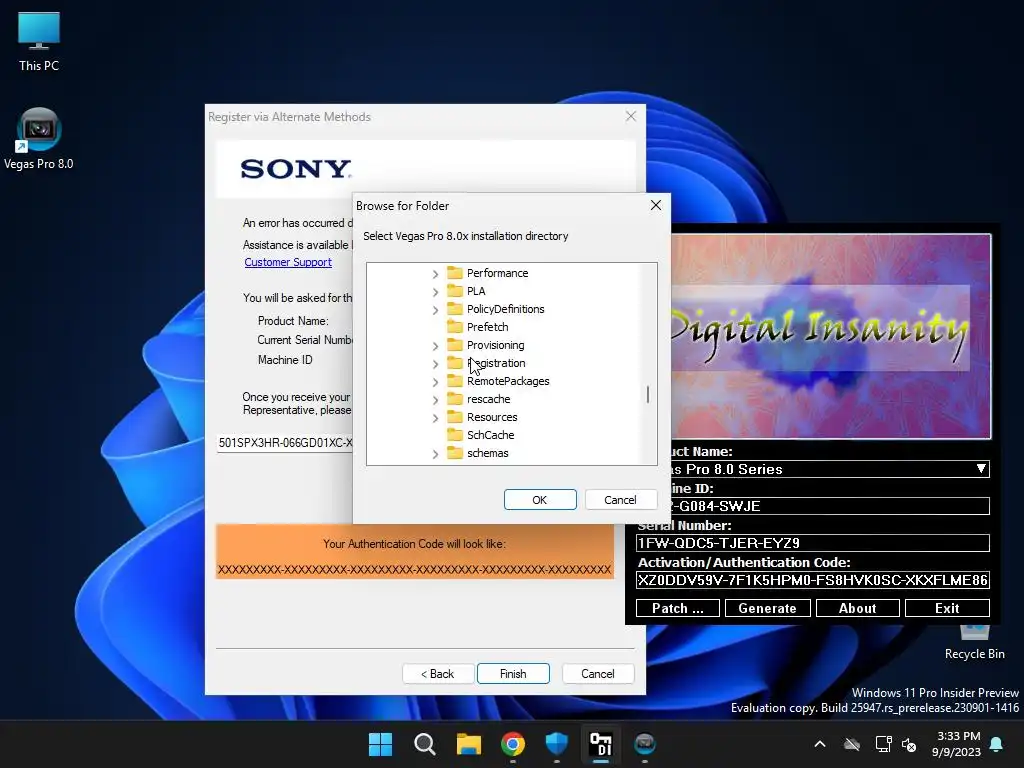The height and width of the screenshot is (768, 1024).
Task: Select rescache in folder tree
Action: tap(488, 399)
